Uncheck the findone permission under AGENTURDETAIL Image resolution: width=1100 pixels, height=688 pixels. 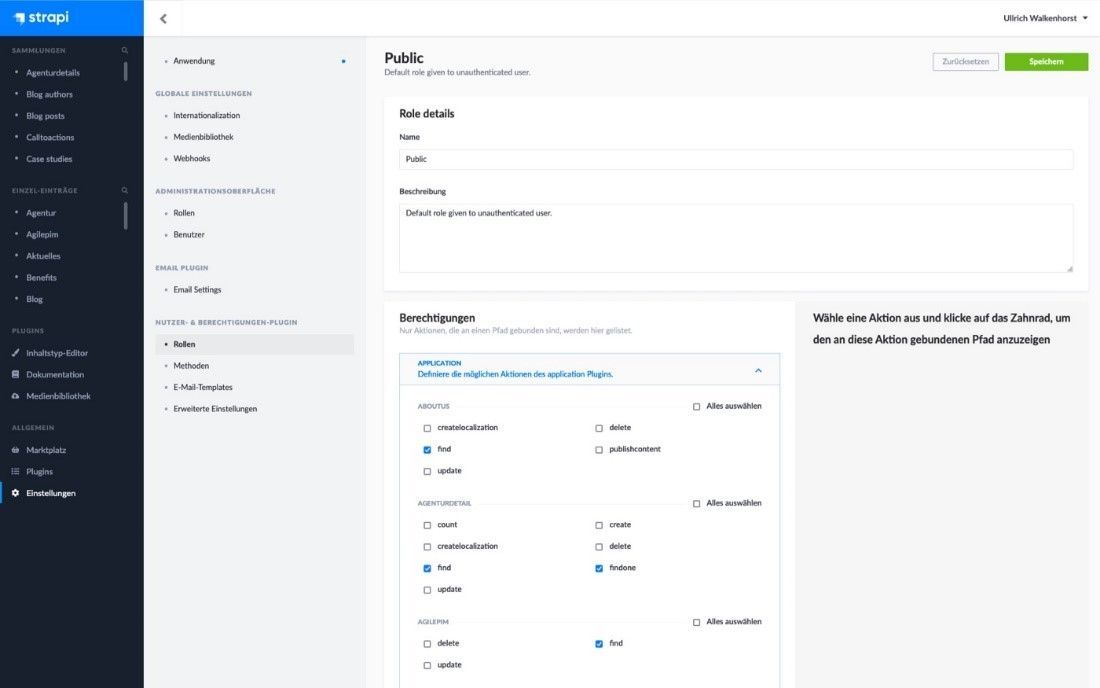[597, 567]
